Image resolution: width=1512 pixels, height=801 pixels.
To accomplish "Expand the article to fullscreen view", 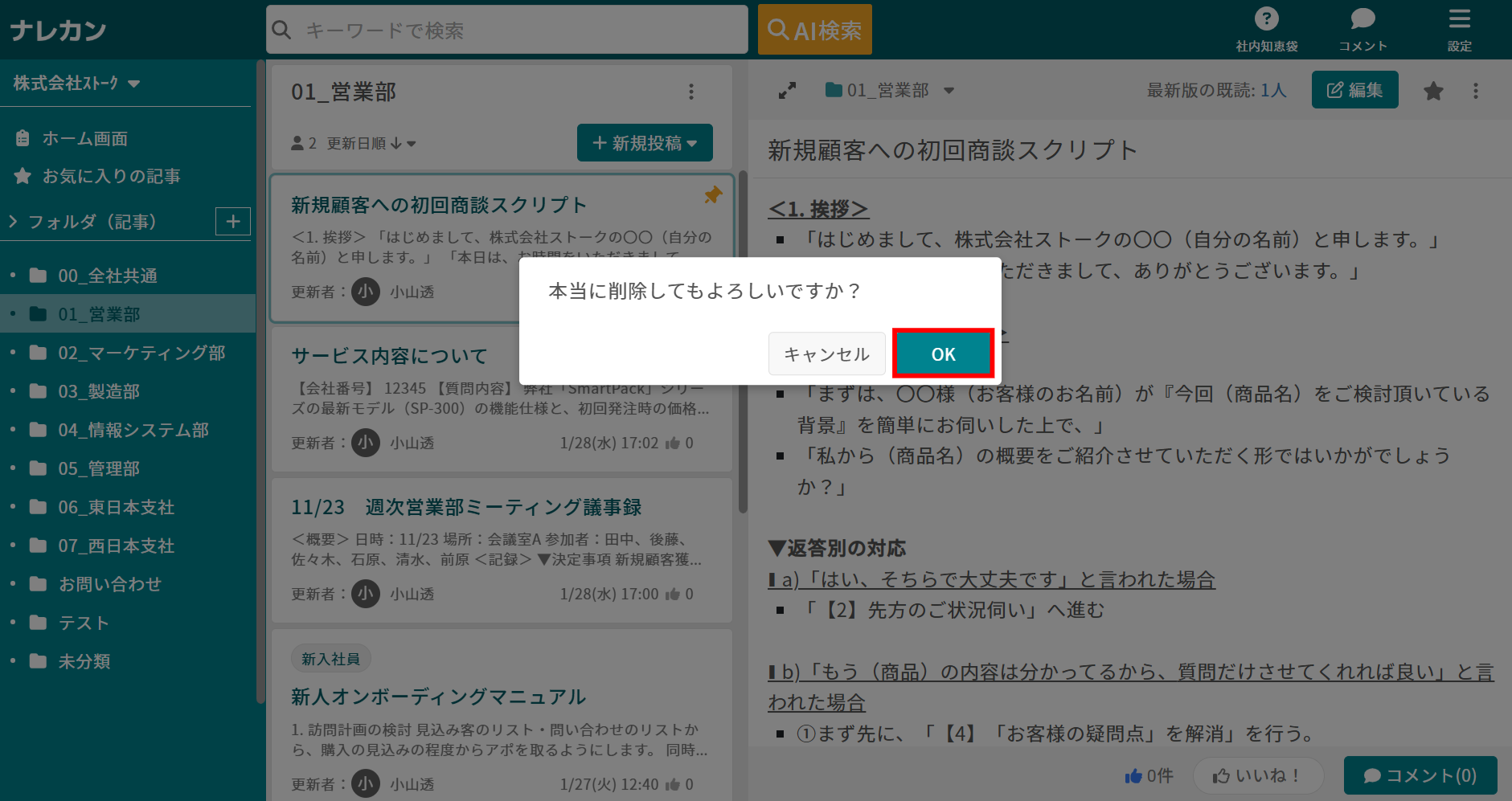I will point(787,90).
